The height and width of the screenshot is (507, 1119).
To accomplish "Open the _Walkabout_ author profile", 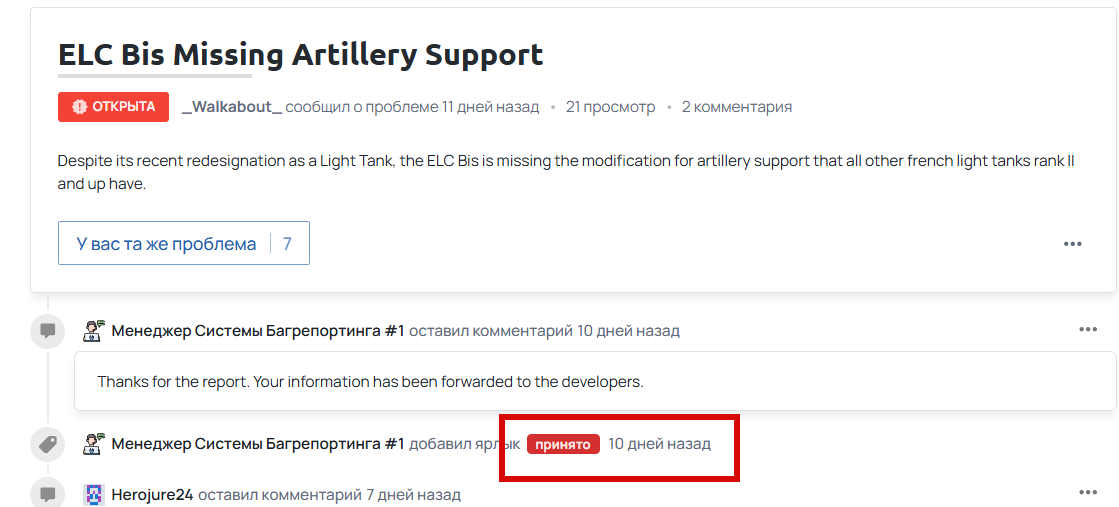I will pyautogui.click(x=231, y=107).
